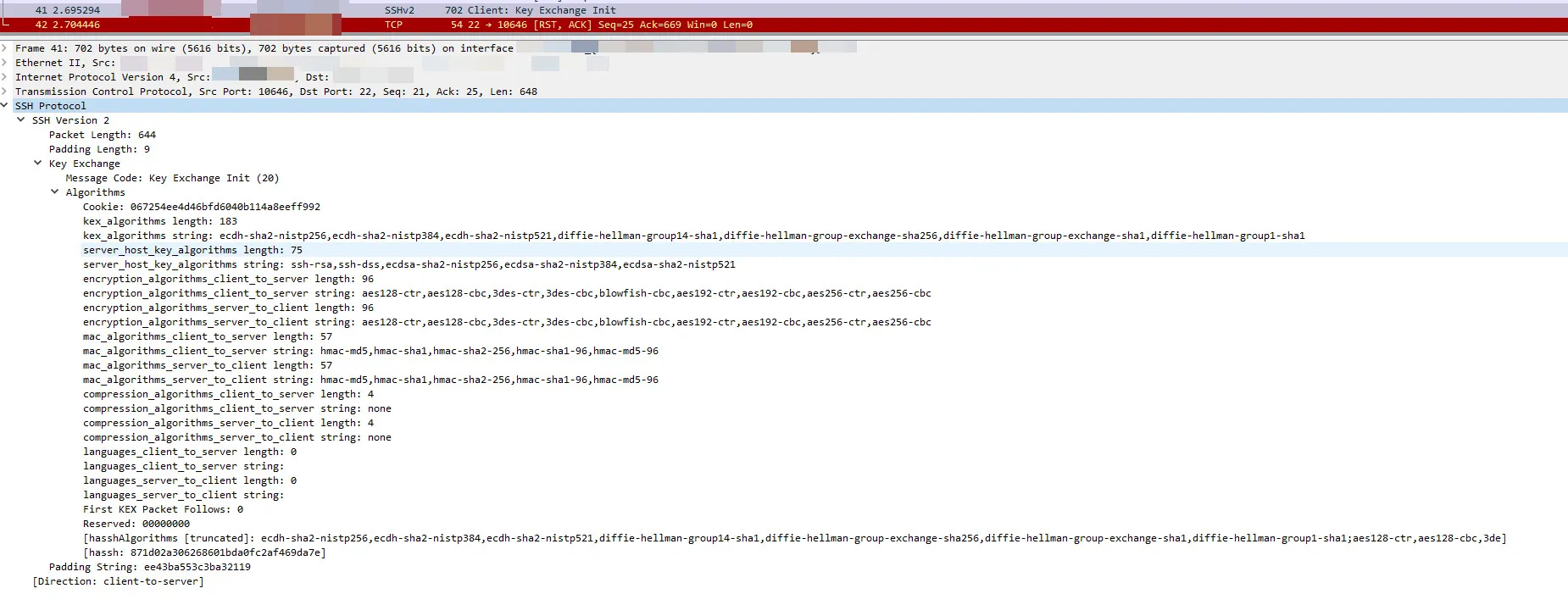Collapse the Key Exchange node
Screen dimensions: 1568x605
pyautogui.click(x=38, y=164)
